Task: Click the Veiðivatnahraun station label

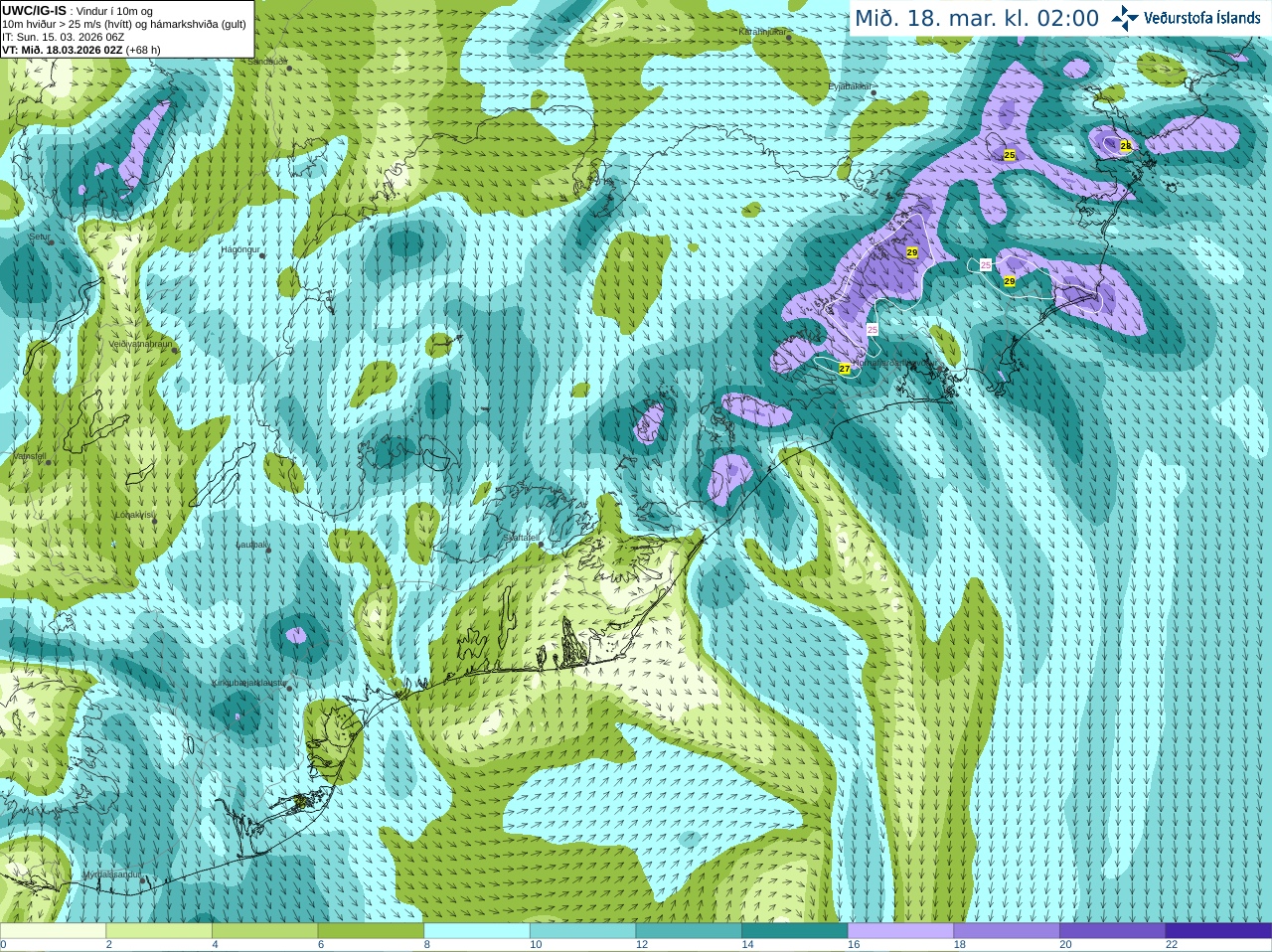Action: [140, 344]
